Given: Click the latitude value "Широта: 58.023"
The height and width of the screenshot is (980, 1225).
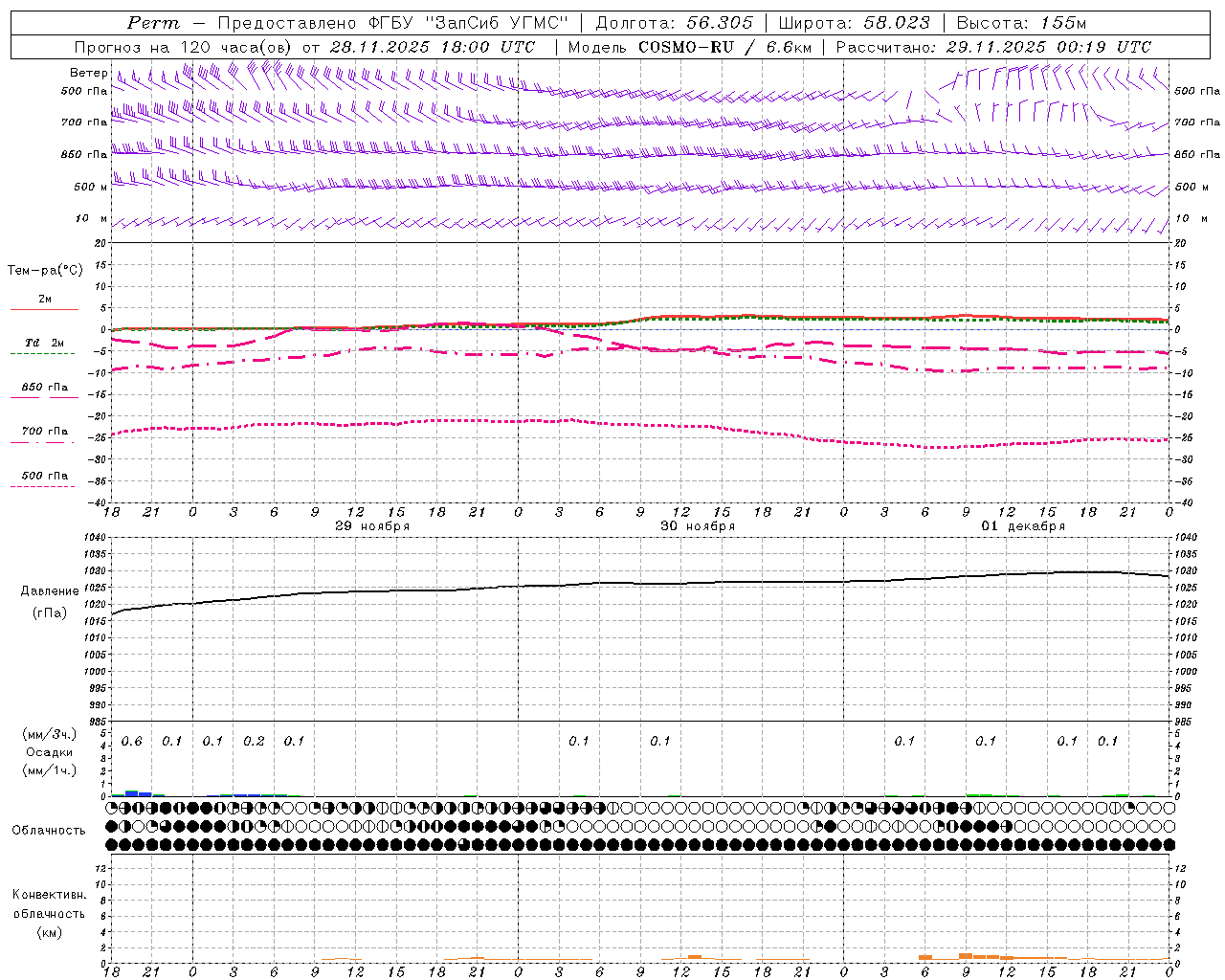Looking at the screenshot, I should [x=854, y=23].
